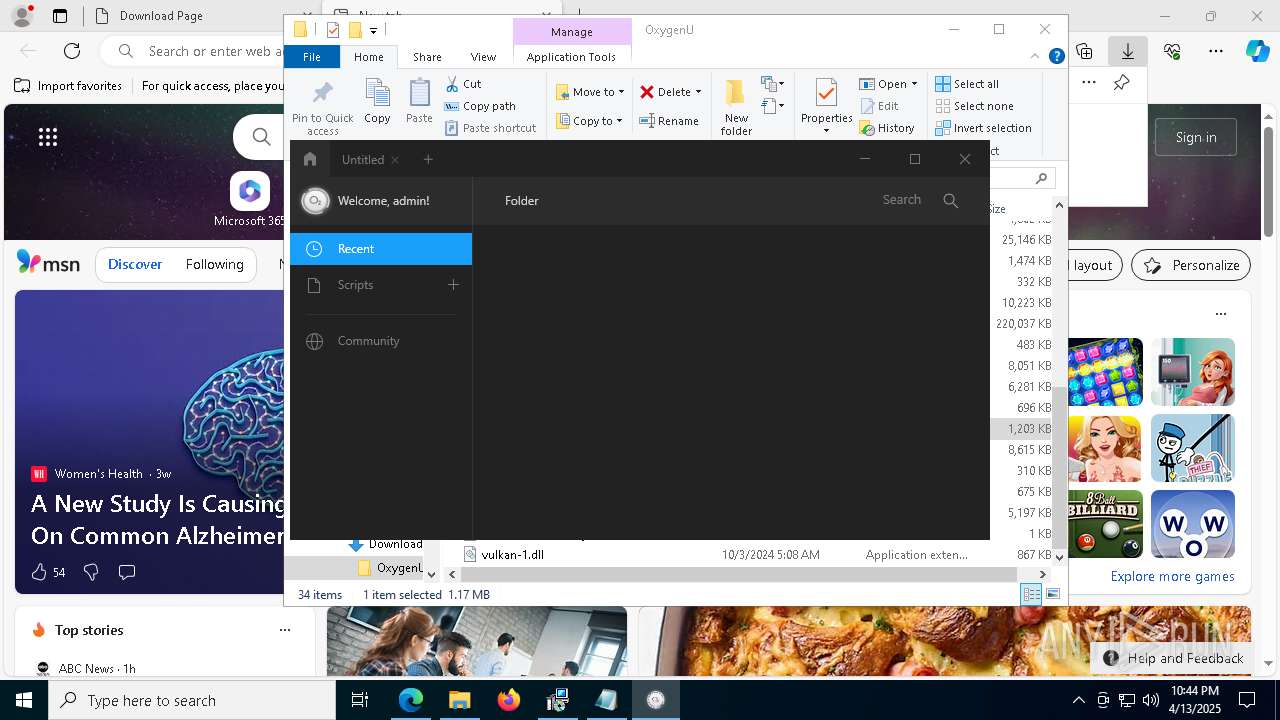Viewport: 1280px width, 720px height.
Task: Click the History button
Action: pos(887,128)
